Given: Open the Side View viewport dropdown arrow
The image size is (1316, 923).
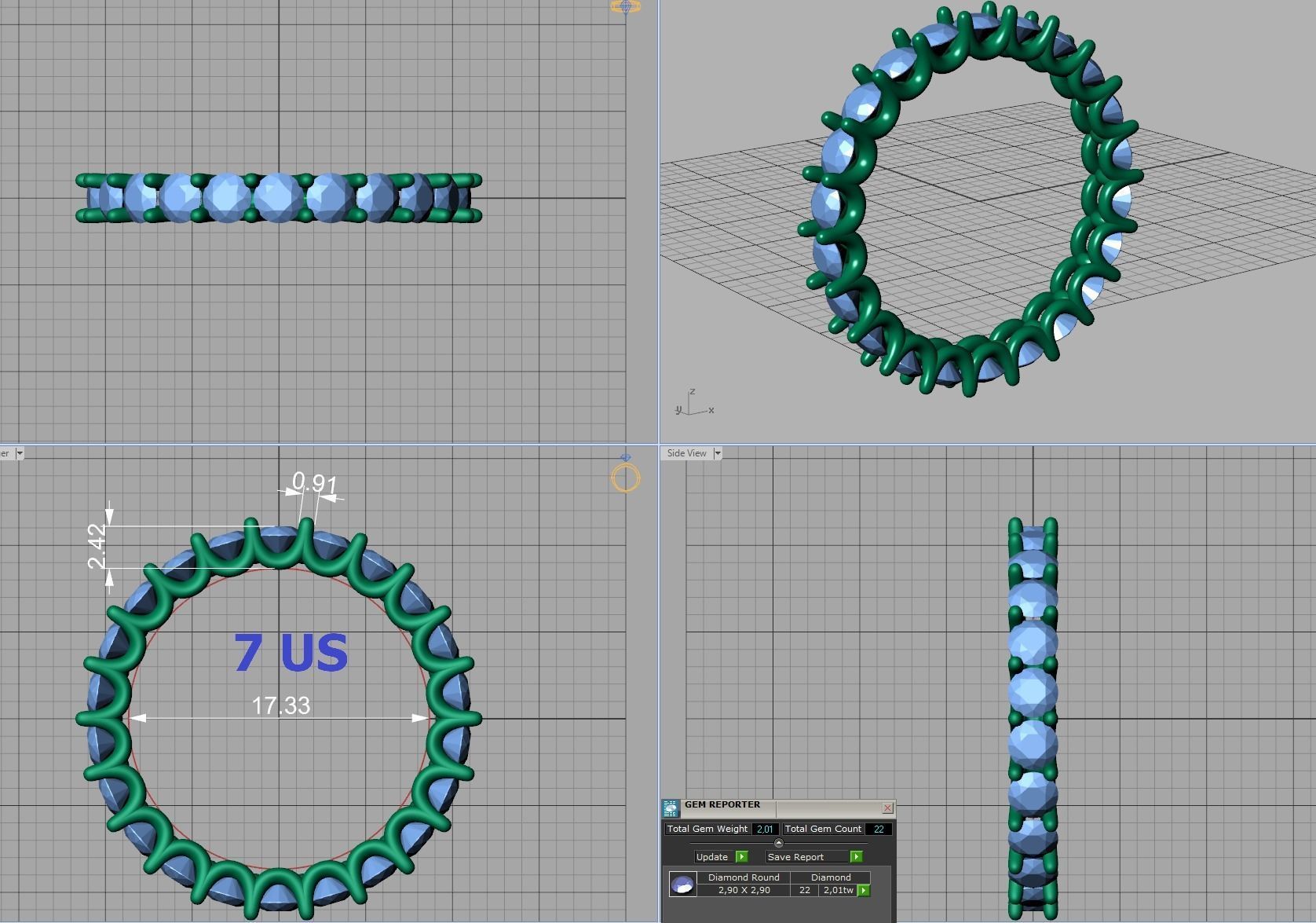Looking at the screenshot, I should click(x=717, y=453).
